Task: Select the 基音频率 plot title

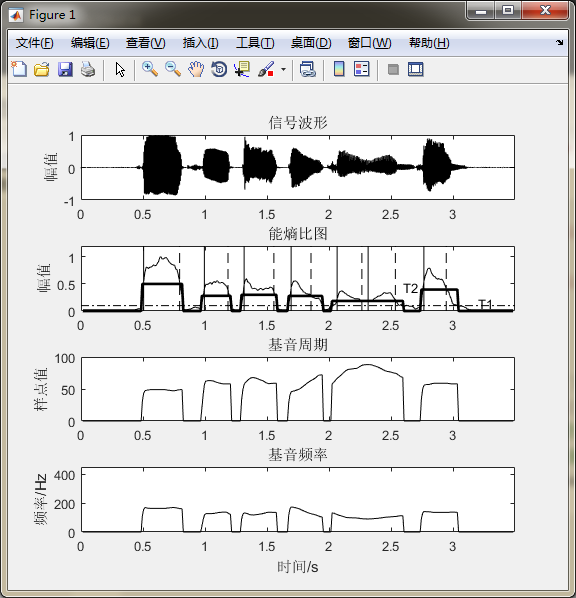Action: 298,455
